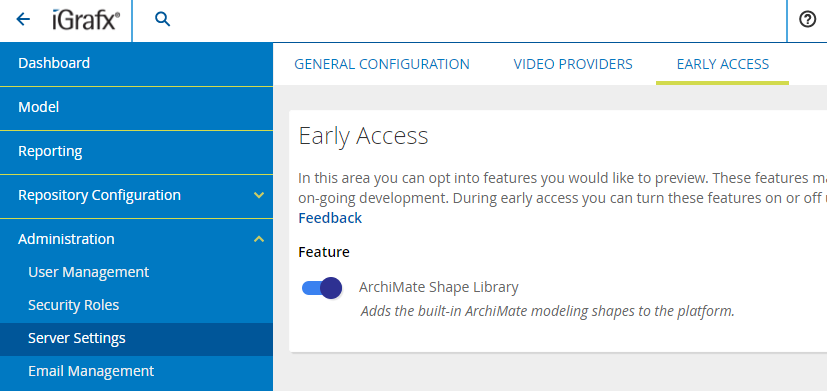Open search with magnifier icon
Screen dimensions: 827x391
click(x=162, y=20)
